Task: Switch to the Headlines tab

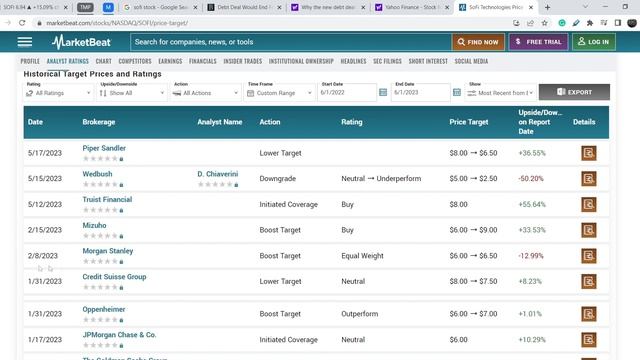Action: click(x=353, y=61)
